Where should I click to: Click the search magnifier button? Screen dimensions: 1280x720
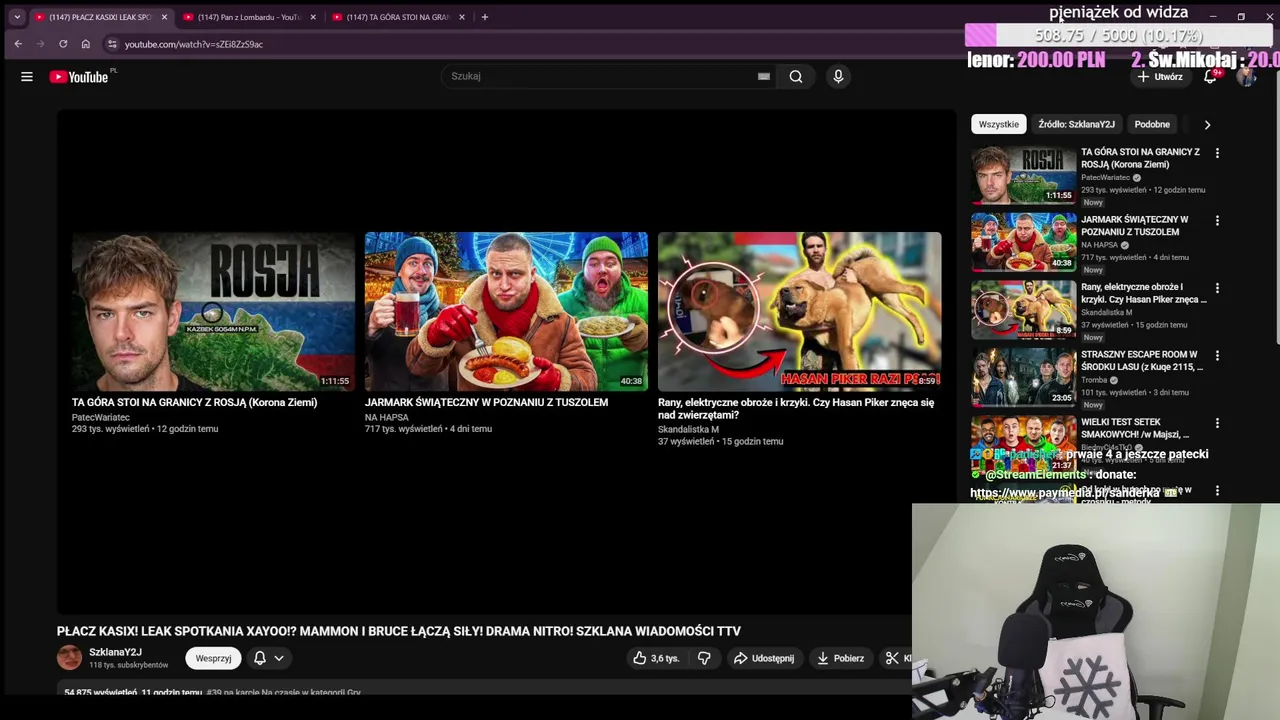[796, 76]
